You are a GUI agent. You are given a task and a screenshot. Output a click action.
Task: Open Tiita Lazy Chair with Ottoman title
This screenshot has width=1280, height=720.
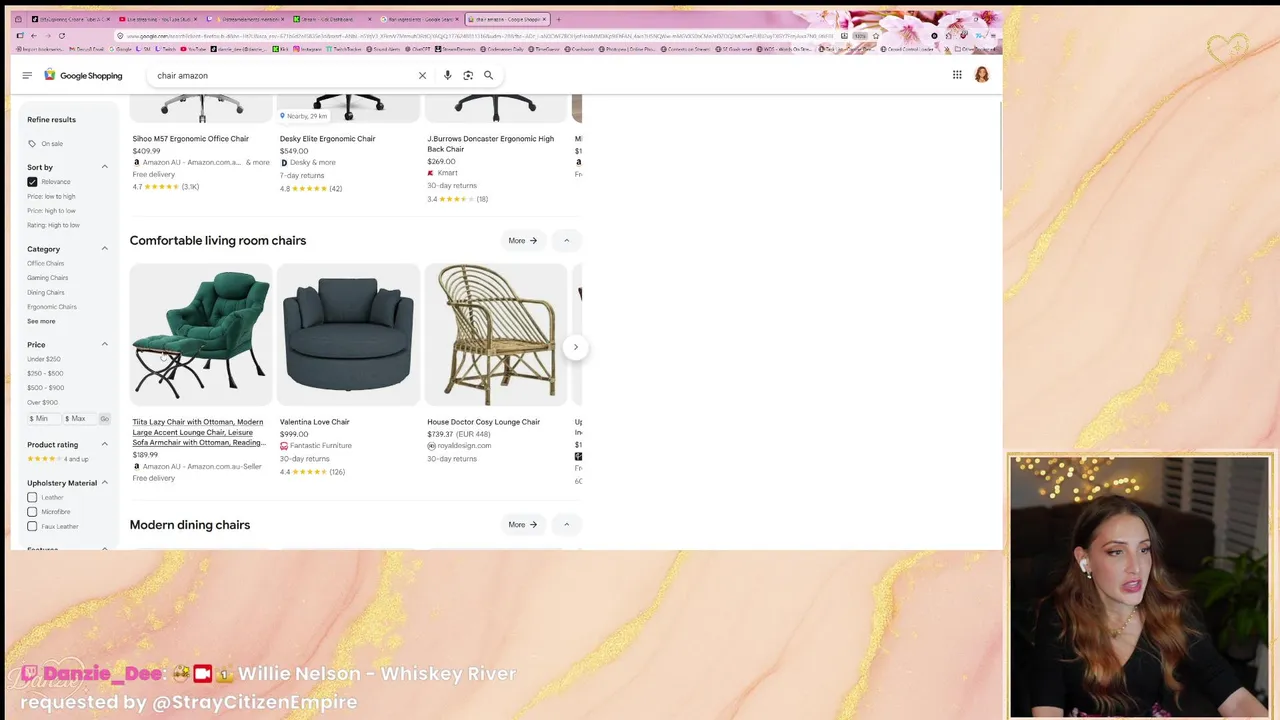tap(198, 432)
